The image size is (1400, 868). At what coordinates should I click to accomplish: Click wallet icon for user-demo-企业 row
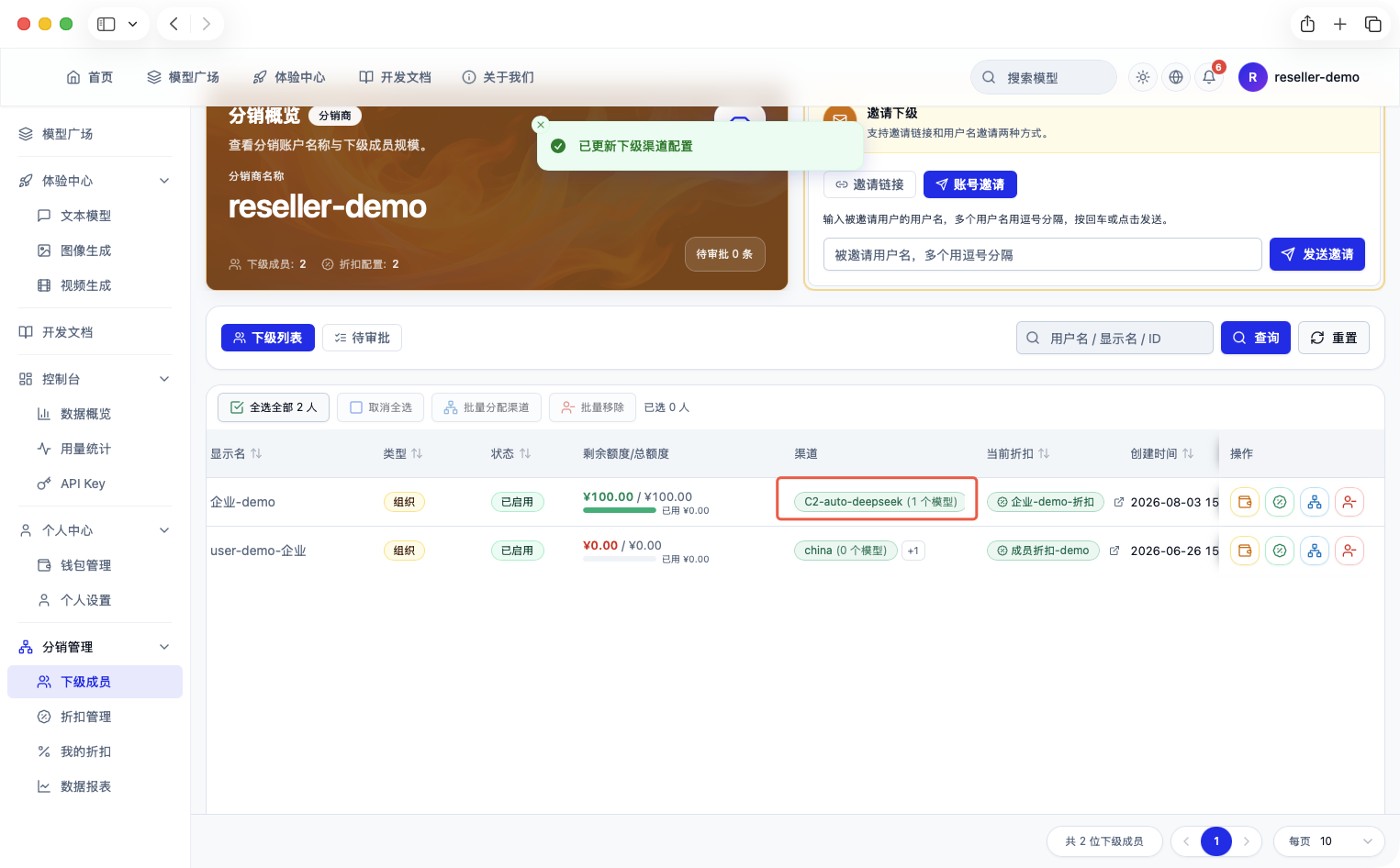(x=1245, y=551)
